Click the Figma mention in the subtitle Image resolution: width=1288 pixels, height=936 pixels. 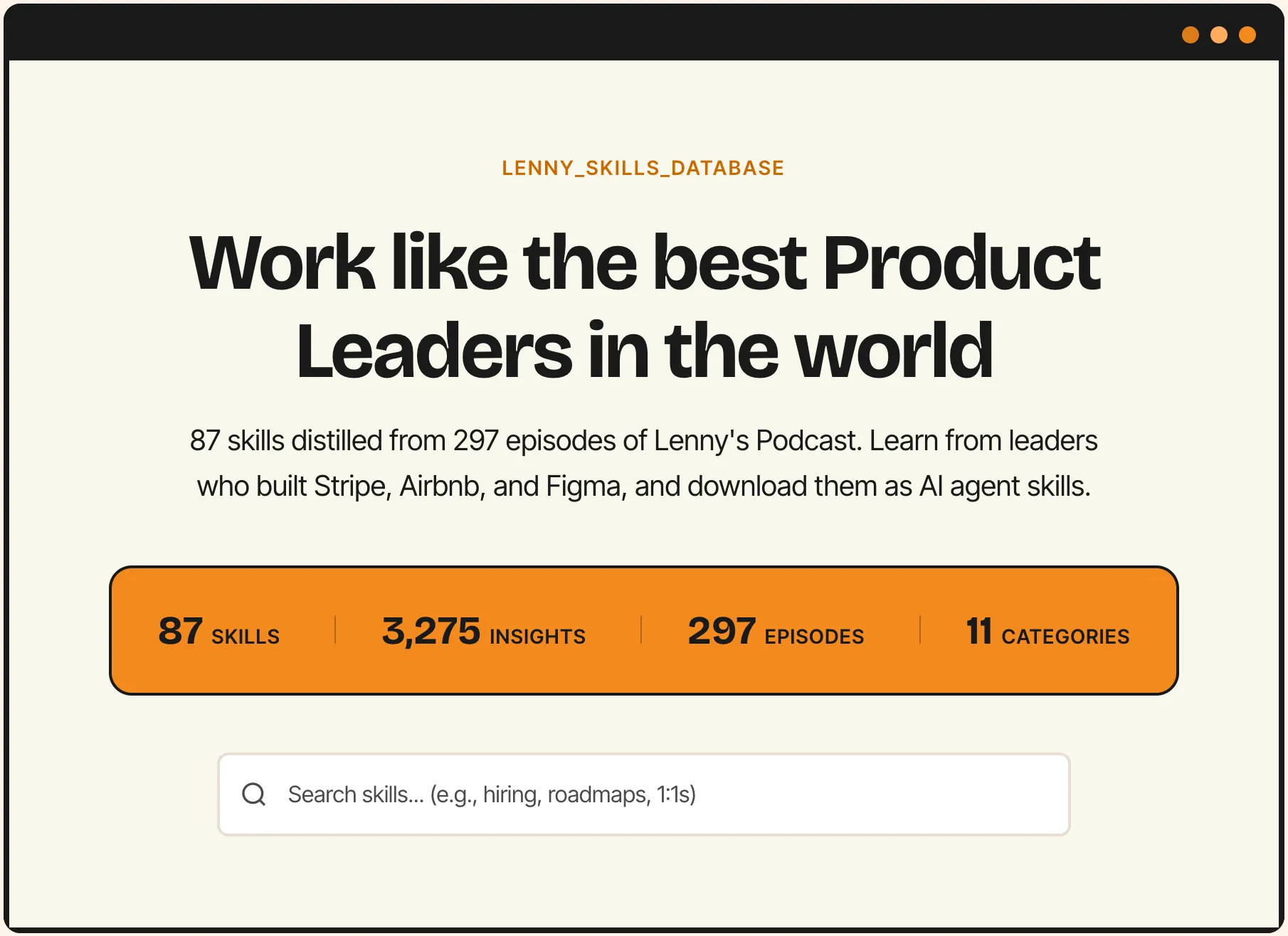(582, 486)
